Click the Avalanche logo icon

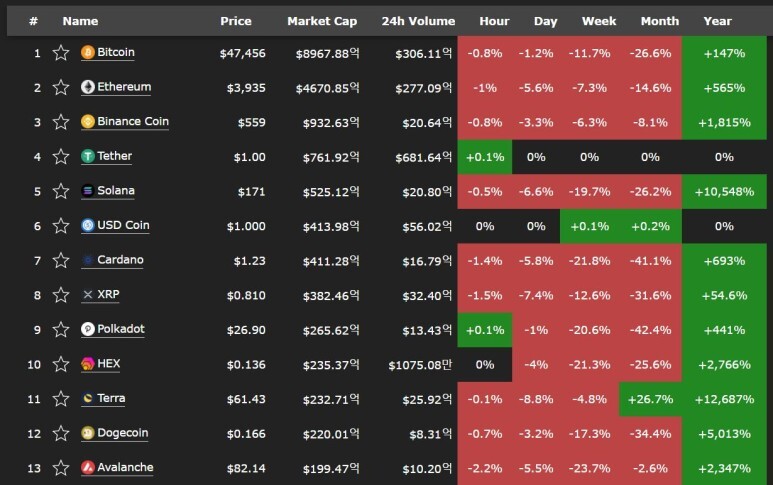click(88, 467)
